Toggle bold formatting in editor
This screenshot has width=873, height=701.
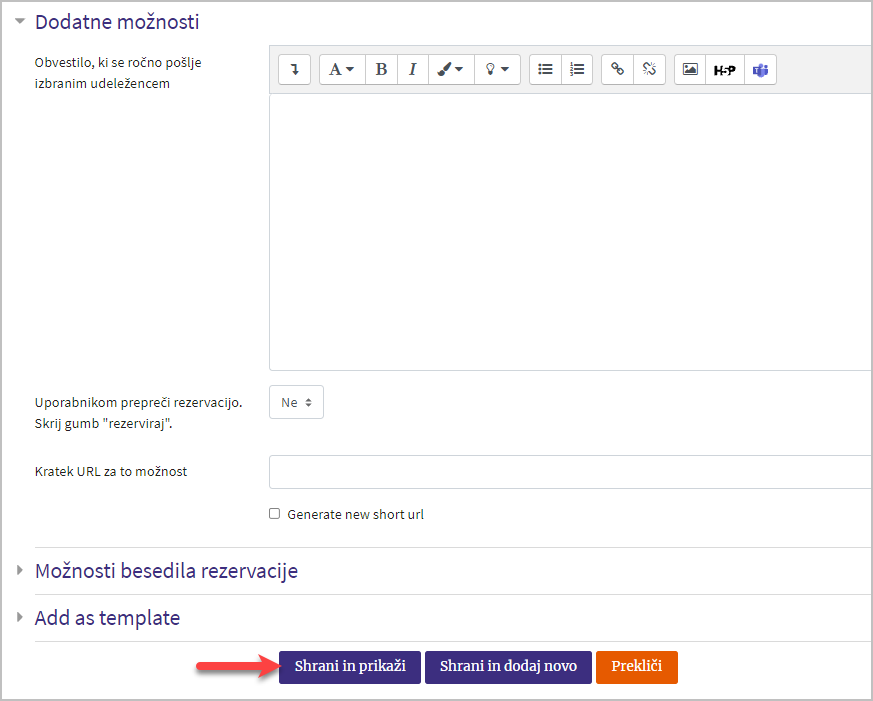click(381, 70)
